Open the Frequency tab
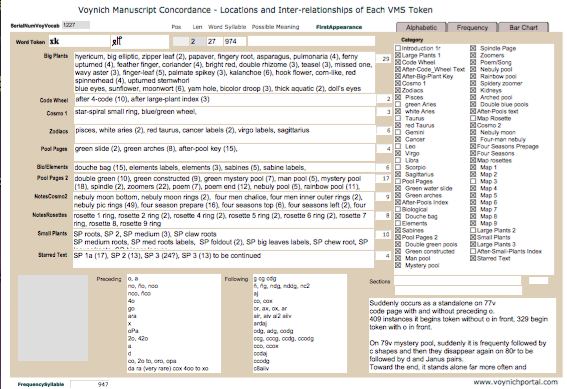The height and width of the screenshot is (389, 567). [x=472, y=27]
